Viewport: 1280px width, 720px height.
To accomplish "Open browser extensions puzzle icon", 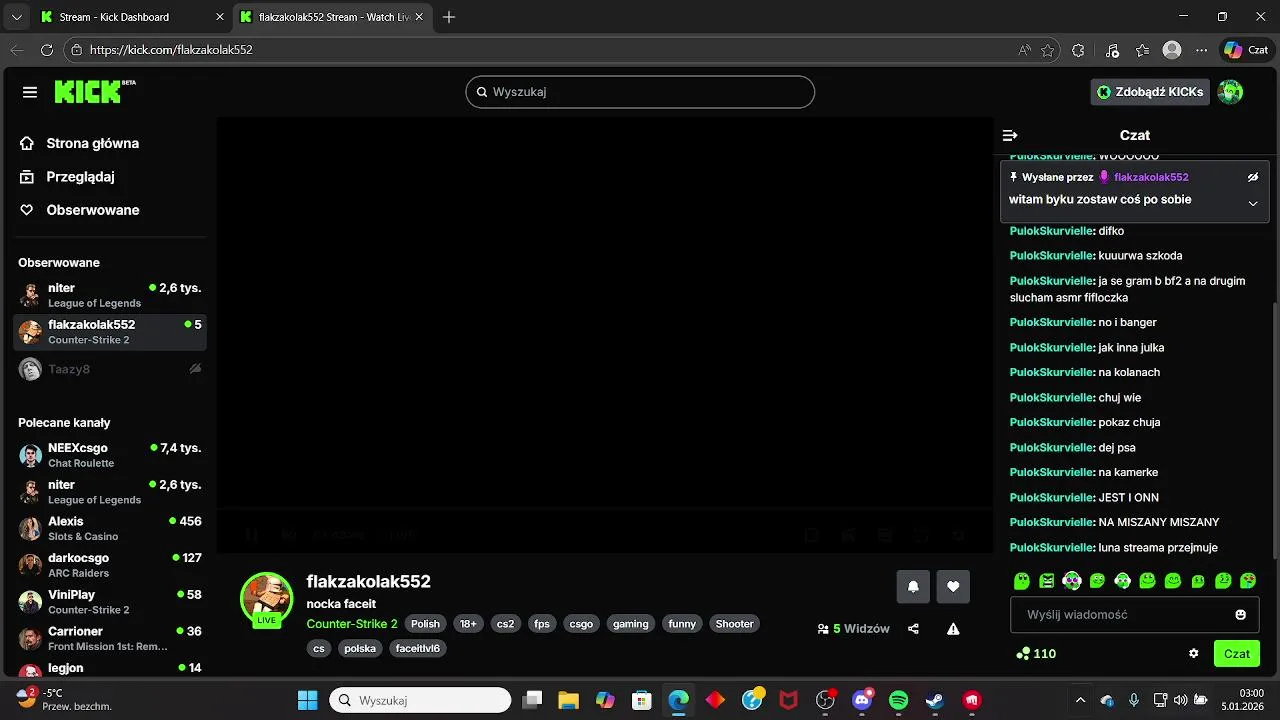I will 1078,50.
